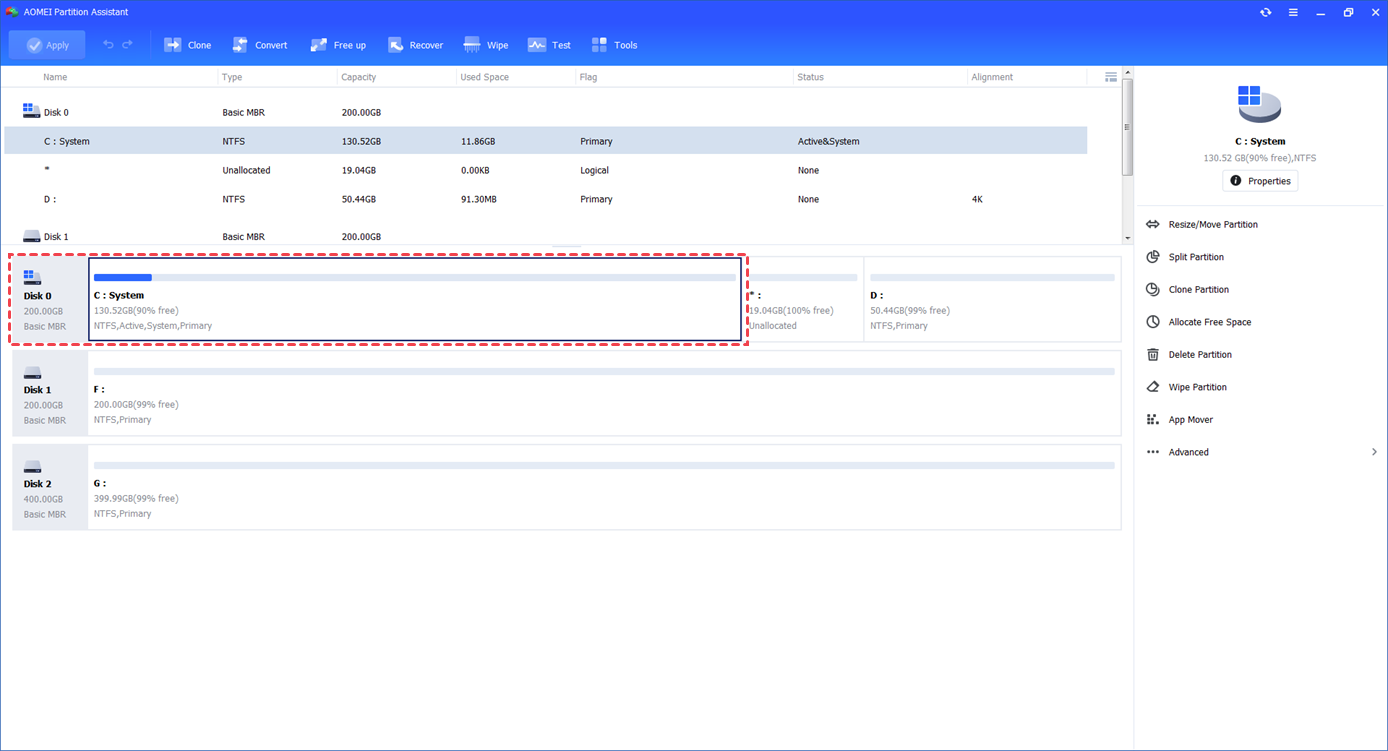
Task: Redo the pending operation
Action: 127,45
